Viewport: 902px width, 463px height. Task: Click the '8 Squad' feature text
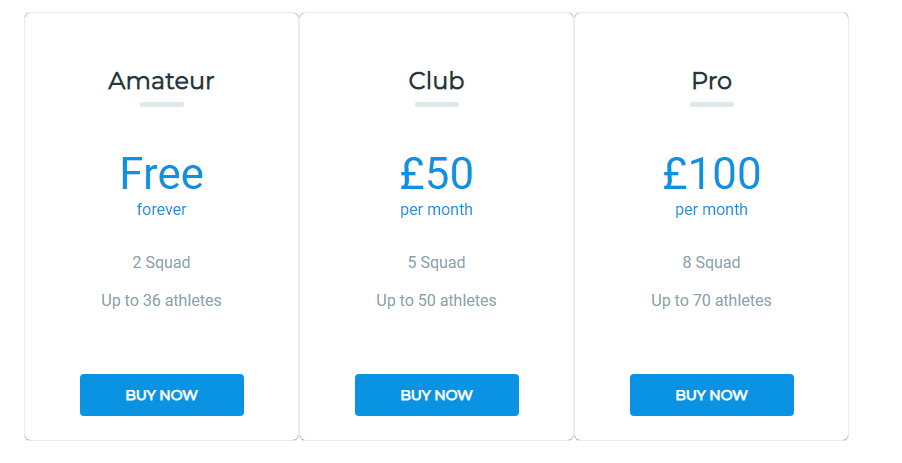coord(712,262)
